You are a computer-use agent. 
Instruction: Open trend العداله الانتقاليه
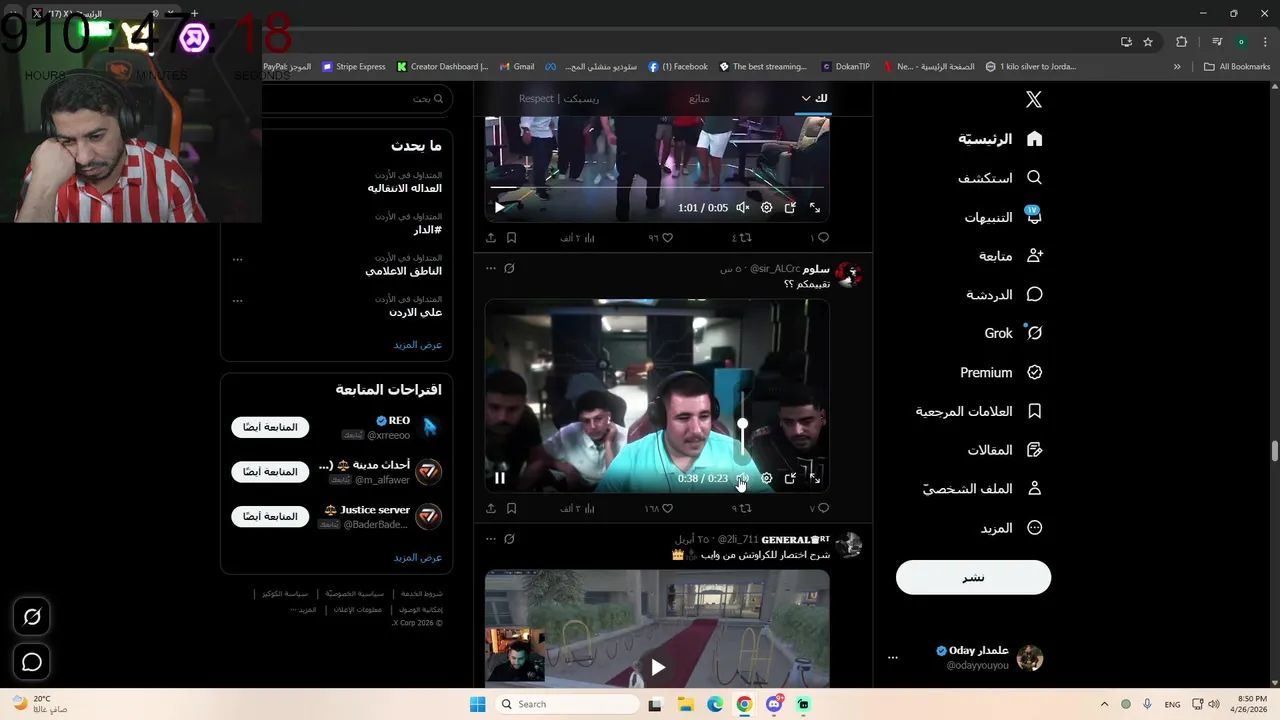click(404, 188)
